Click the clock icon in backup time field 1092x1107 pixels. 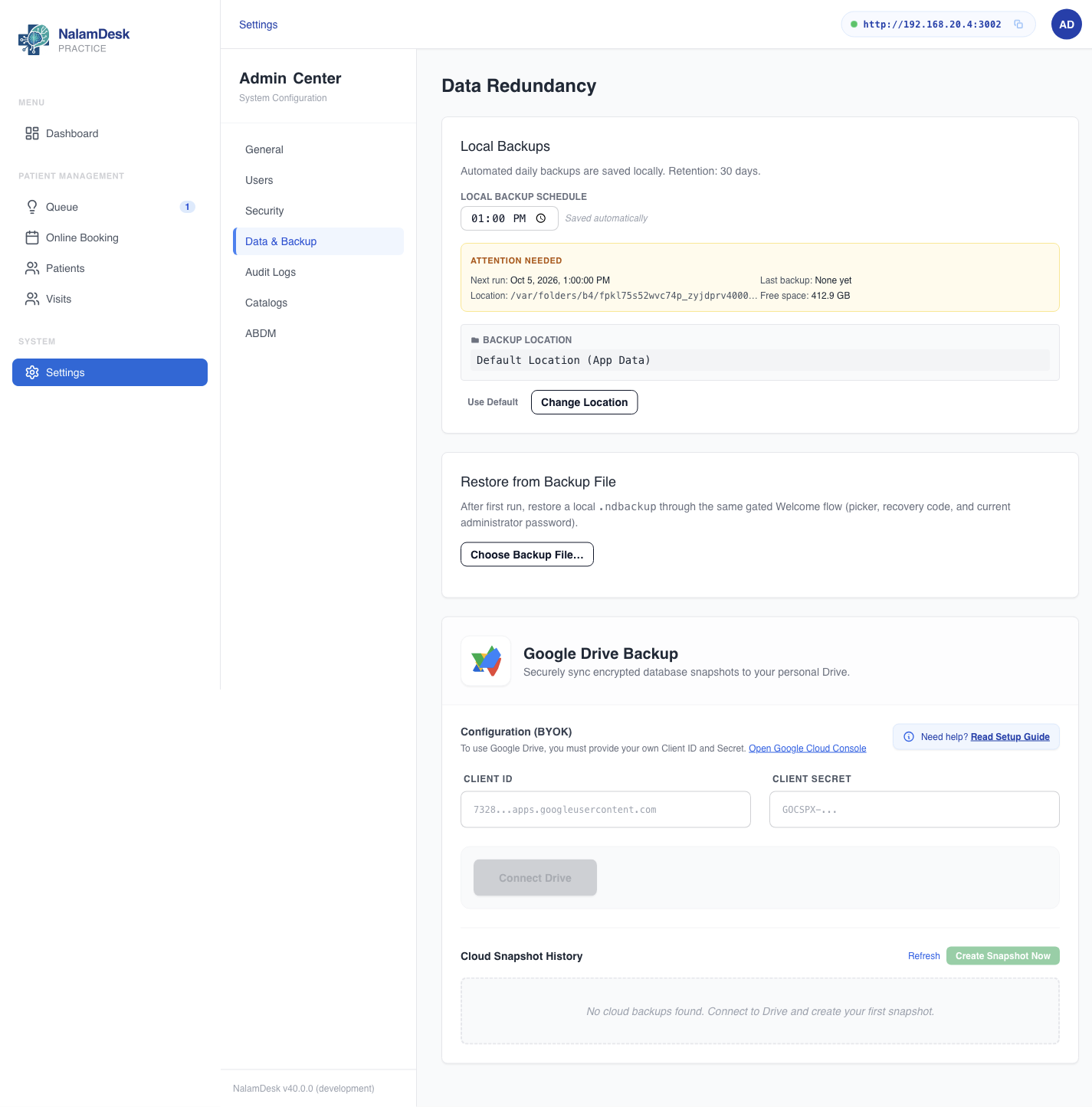click(x=541, y=218)
